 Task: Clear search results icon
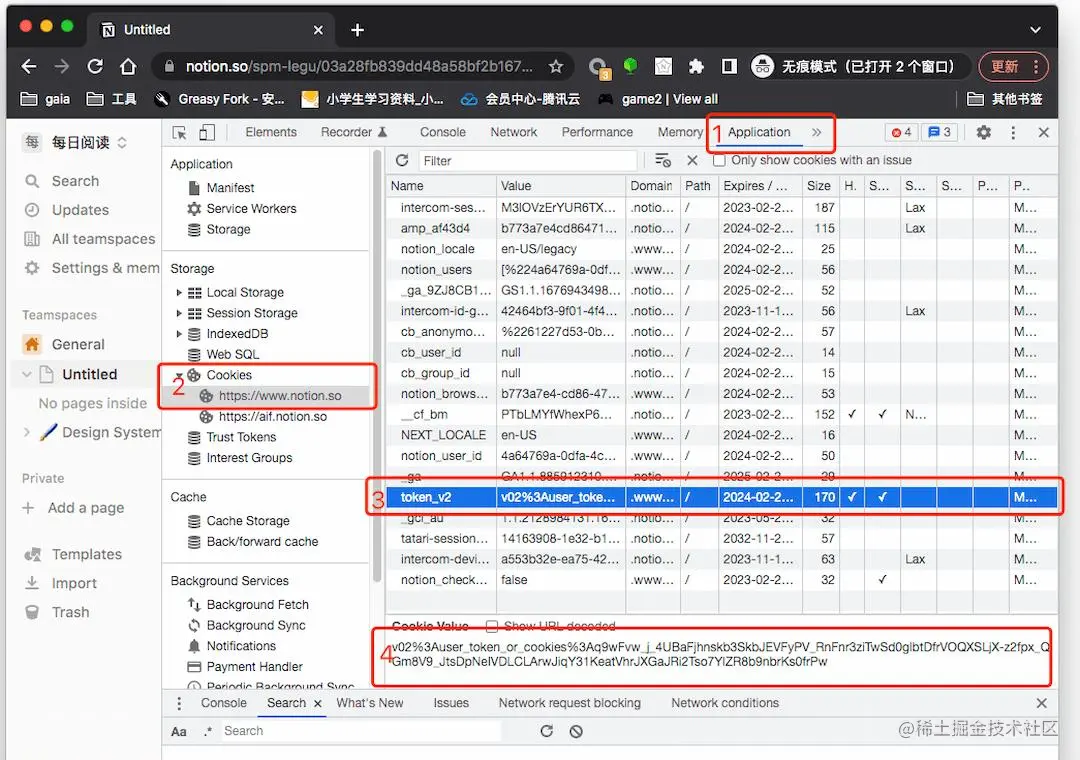576,731
